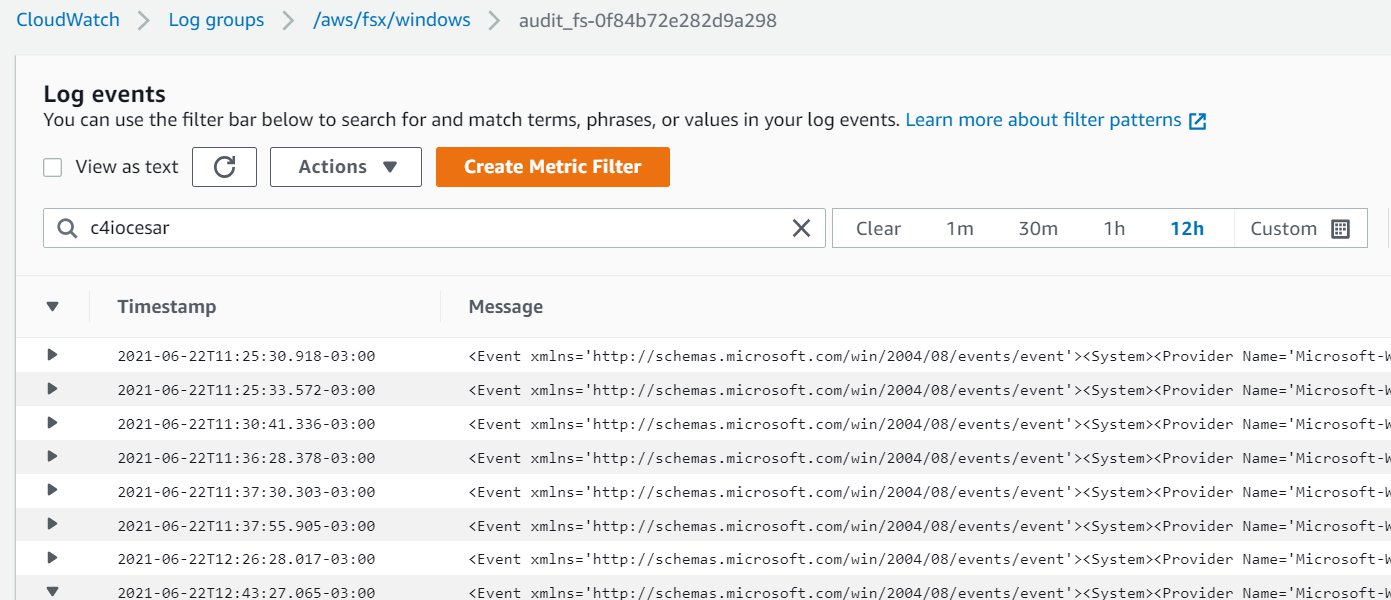Image resolution: width=1391 pixels, height=600 pixels.
Task: Select the 30m time range
Action: coord(1038,228)
